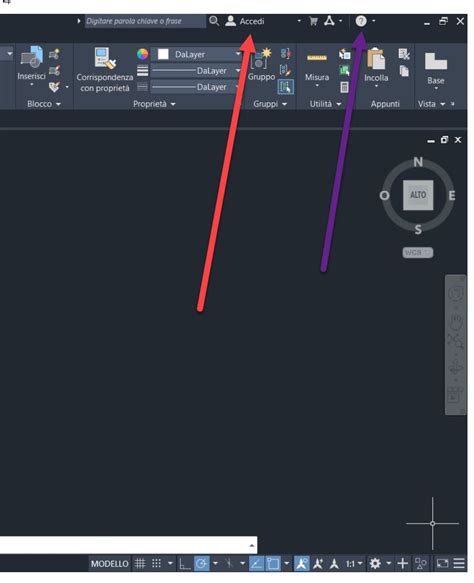Click the color wheel object color icon
This screenshot has height=583, width=474.
click(x=142, y=54)
